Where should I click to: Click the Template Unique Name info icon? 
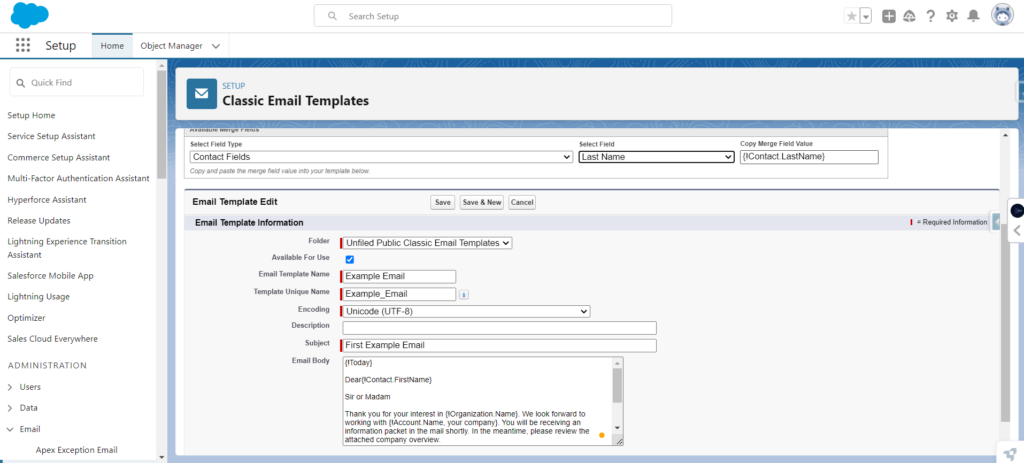[x=464, y=294]
